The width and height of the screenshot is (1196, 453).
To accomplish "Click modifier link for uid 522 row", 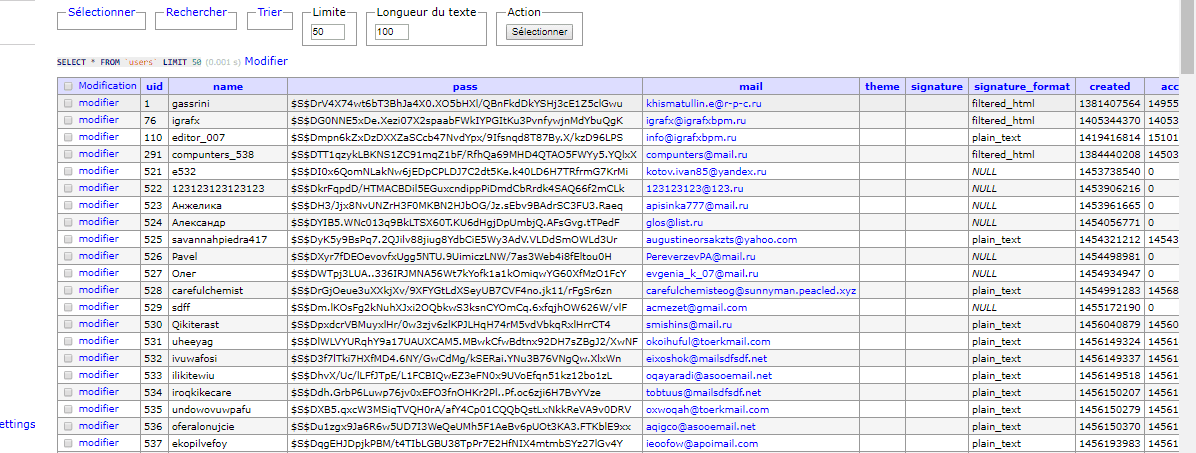I will pos(98,188).
